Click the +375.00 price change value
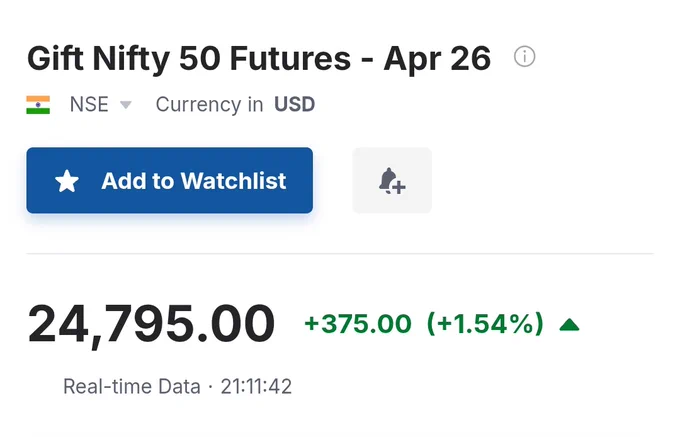Screen dimensions: 680x437 click(x=358, y=324)
